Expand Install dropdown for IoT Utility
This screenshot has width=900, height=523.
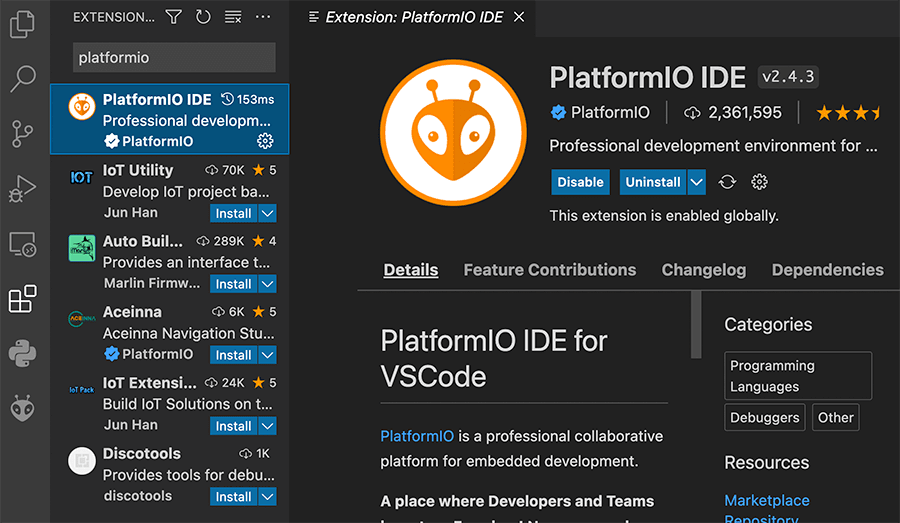(267, 213)
